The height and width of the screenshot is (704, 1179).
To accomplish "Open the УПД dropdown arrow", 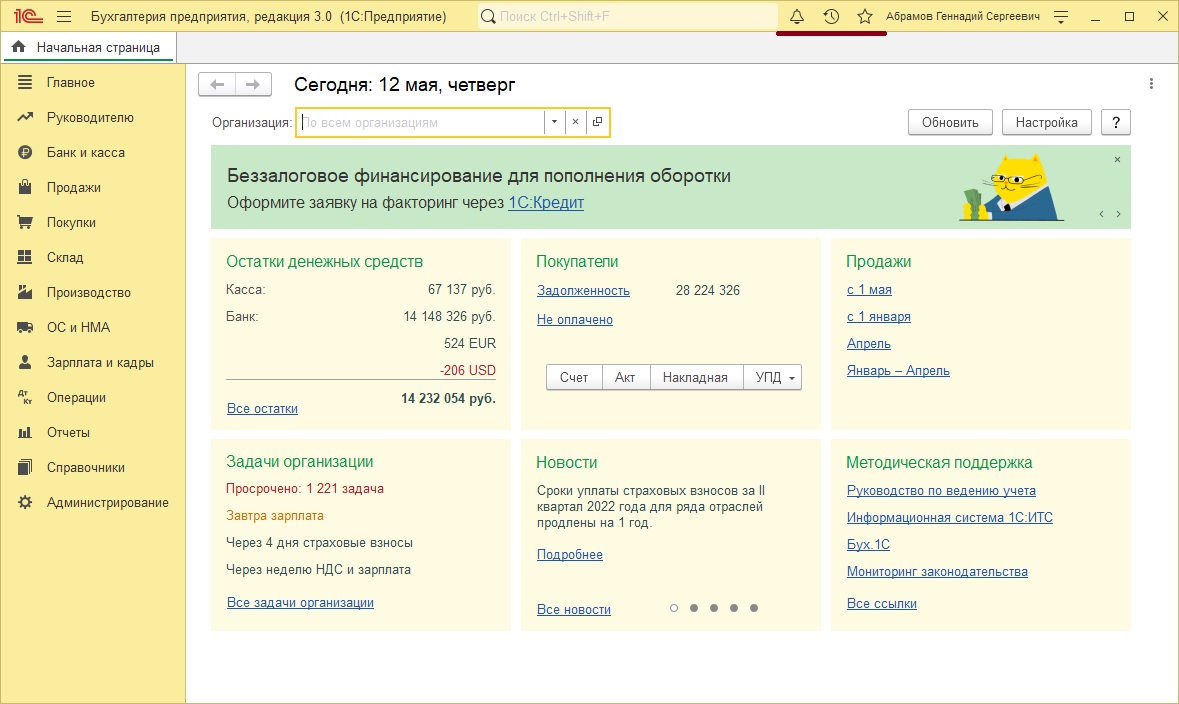I will [x=793, y=377].
